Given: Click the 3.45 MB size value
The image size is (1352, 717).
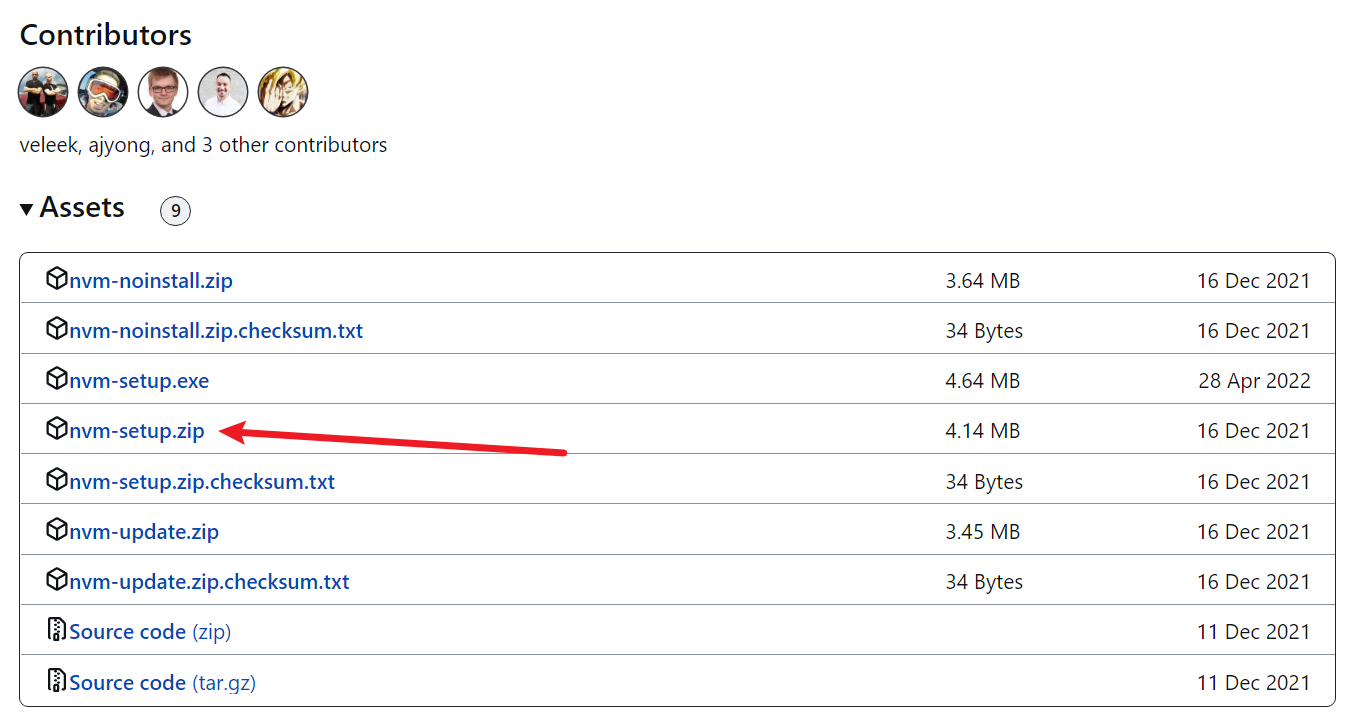Looking at the screenshot, I should coord(983,532).
